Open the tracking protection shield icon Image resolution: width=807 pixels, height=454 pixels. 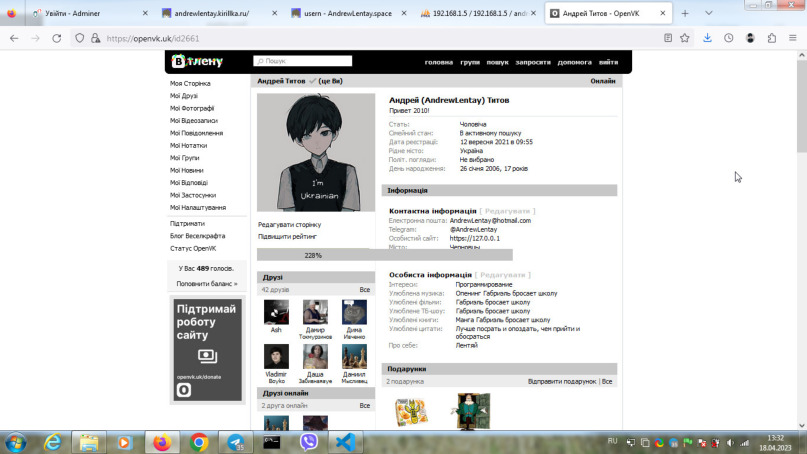click(x=79, y=38)
